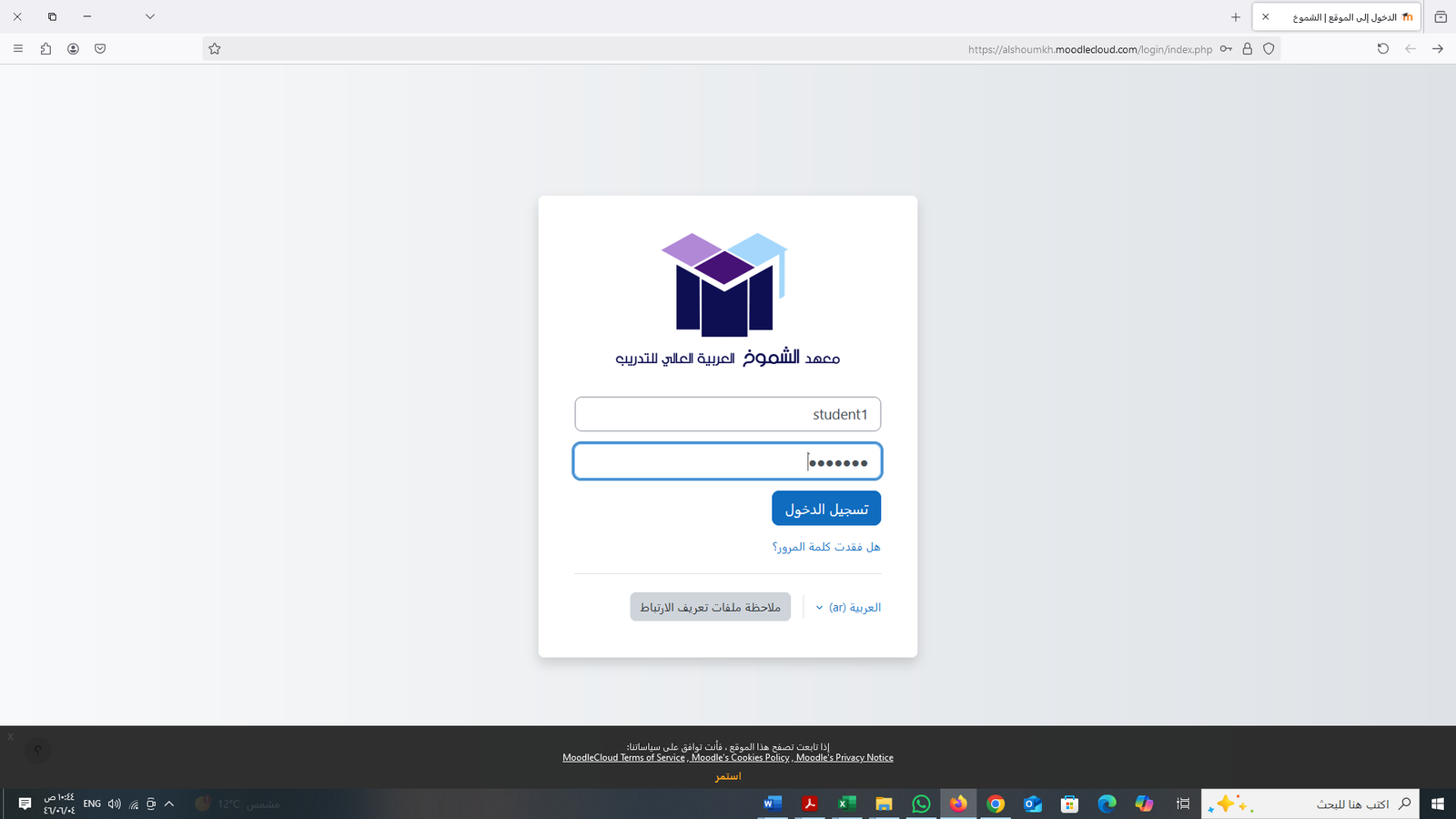The width and height of the screenshot is (1456, 819).
Task: Open Word from the taskbar
Action: point(772,804)
